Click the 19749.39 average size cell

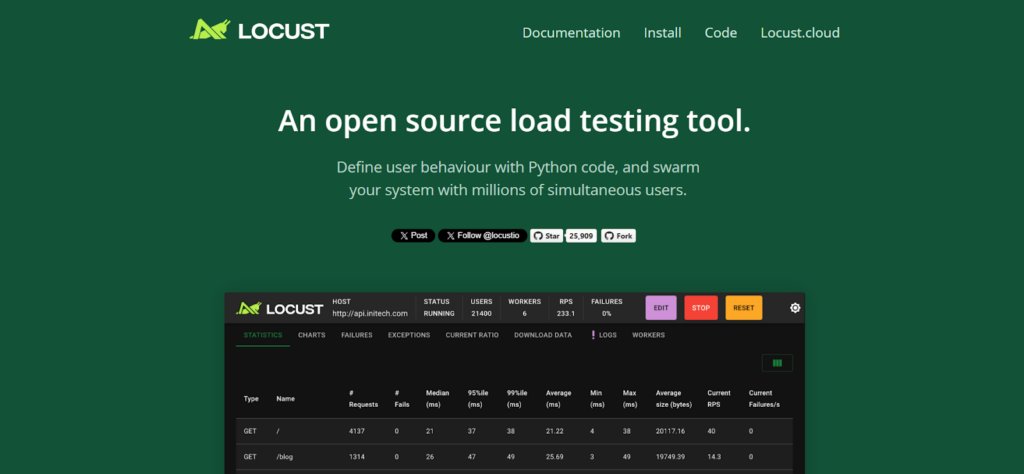coord(669,457)
